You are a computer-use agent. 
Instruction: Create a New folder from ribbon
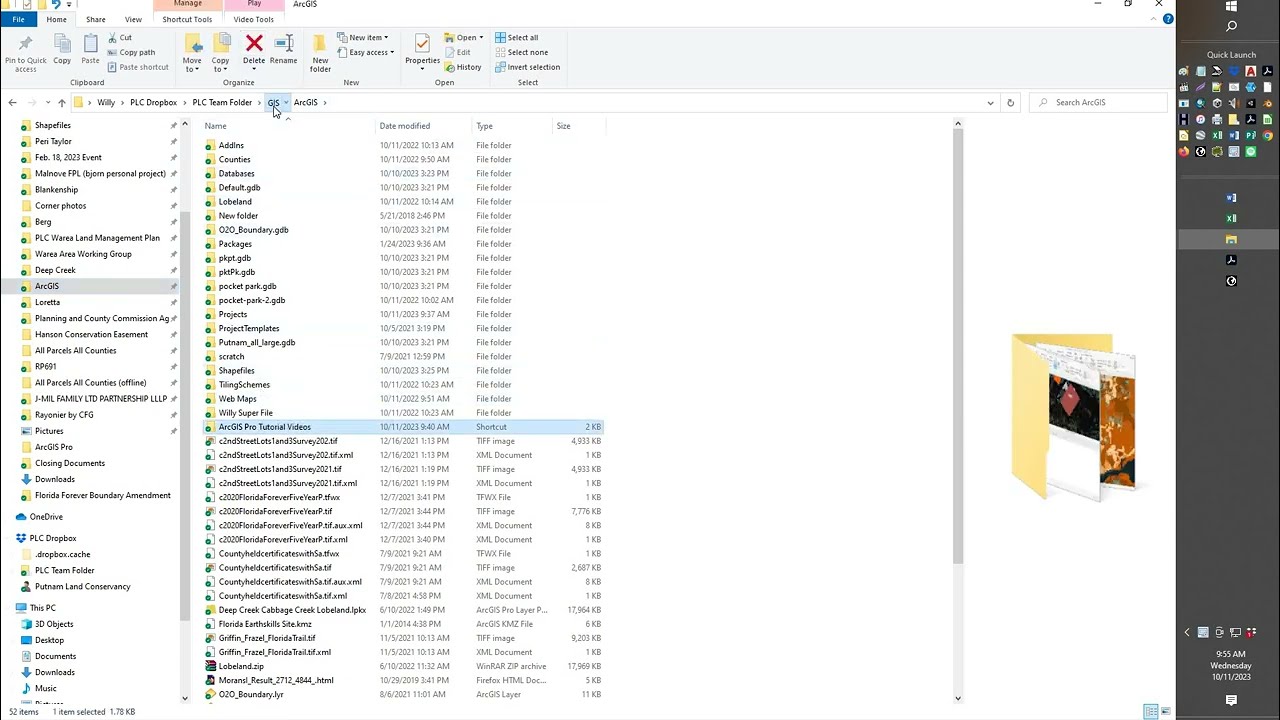point(320,52)
